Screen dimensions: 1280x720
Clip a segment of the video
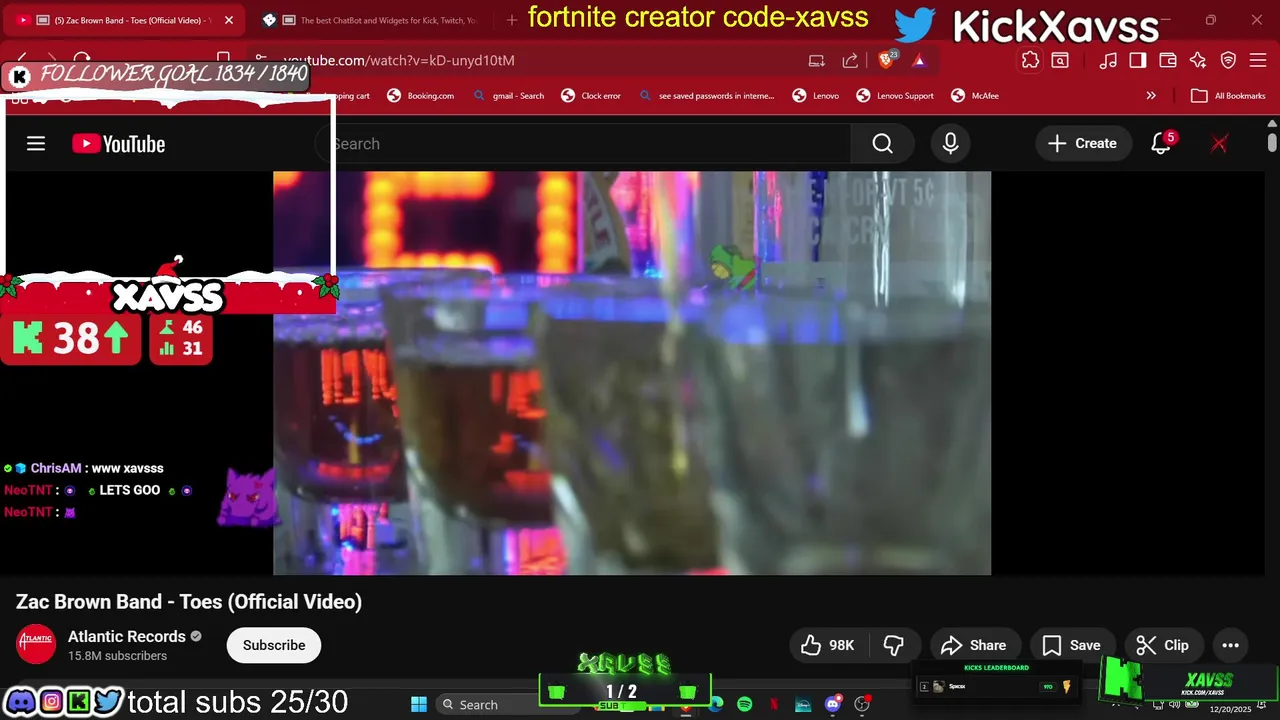coord(1163,645)
